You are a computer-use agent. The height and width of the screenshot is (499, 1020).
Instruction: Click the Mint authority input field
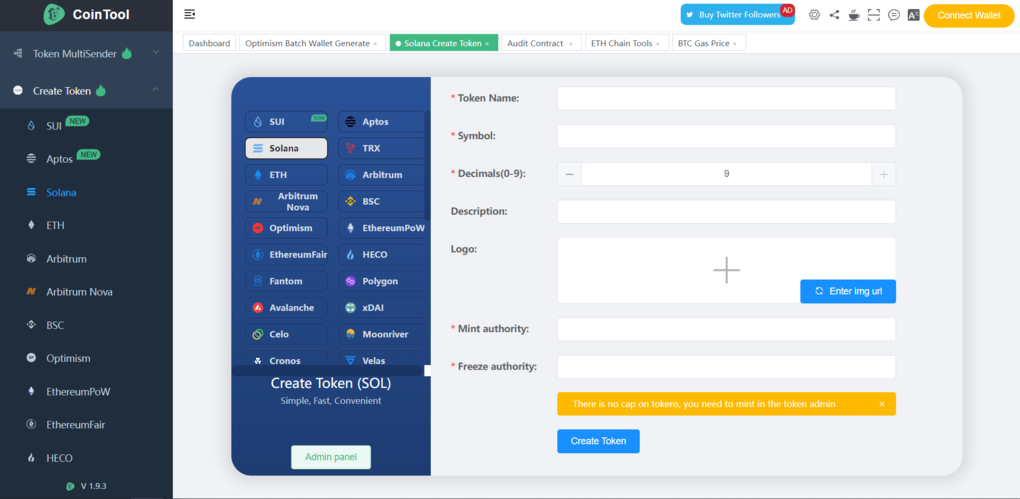point(727,329)
